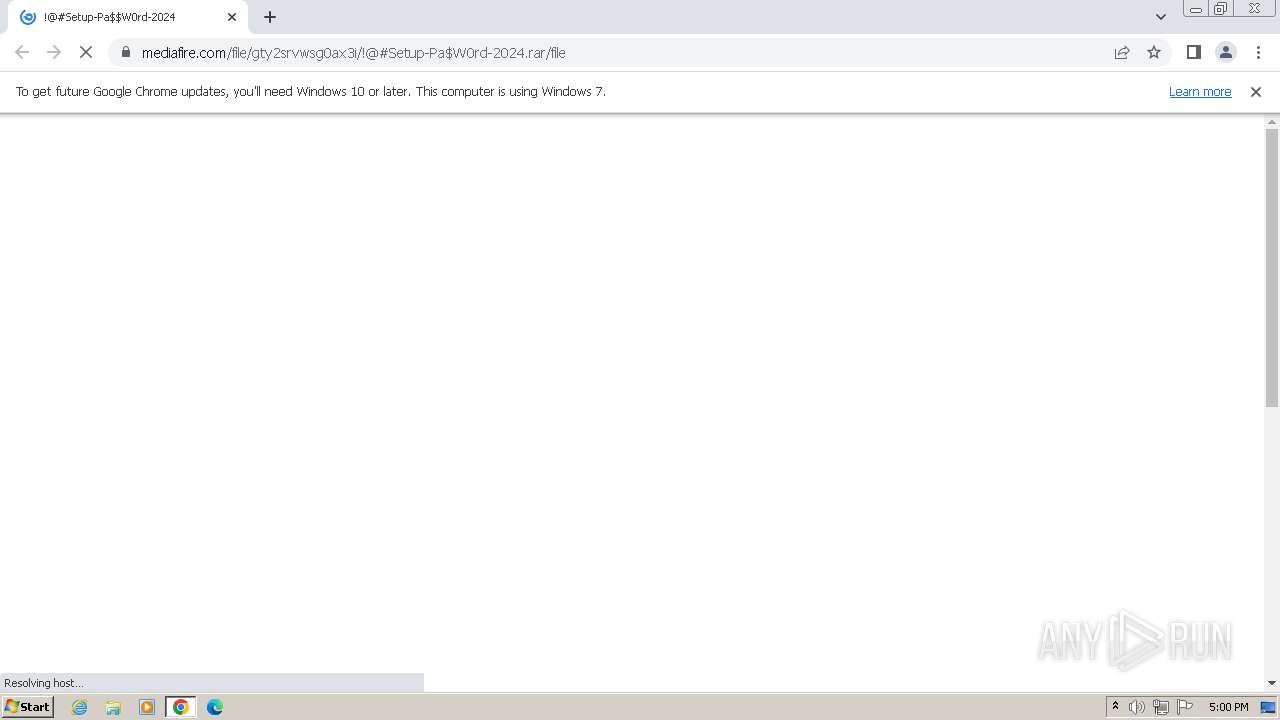
Task: Open Chrome side panel
Action: pos(1193,52)
